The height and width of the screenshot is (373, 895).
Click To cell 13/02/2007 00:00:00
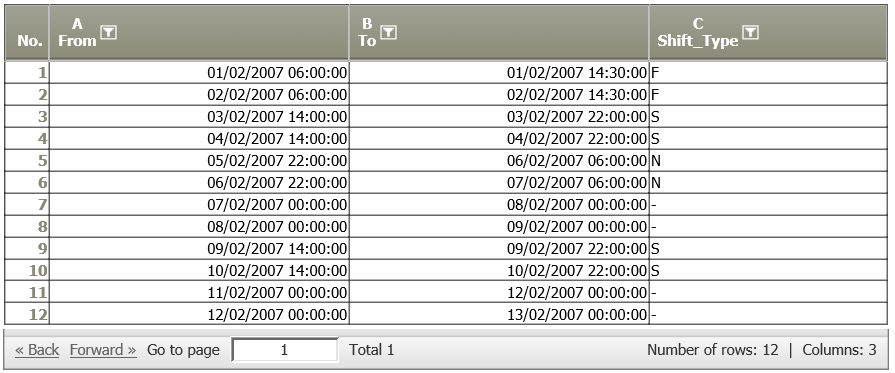coord(499,314)
